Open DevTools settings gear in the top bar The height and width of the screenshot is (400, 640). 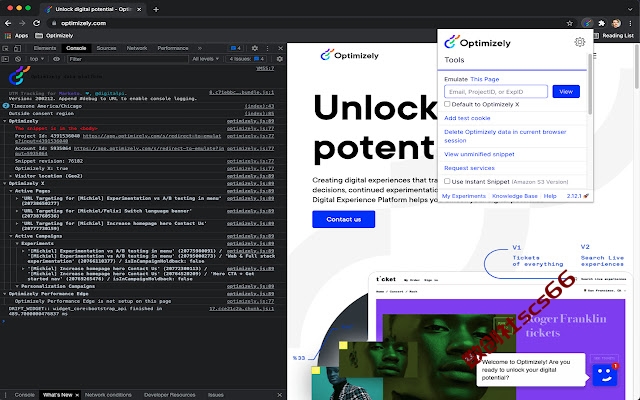pyautogui.click(x=255, y=48)
